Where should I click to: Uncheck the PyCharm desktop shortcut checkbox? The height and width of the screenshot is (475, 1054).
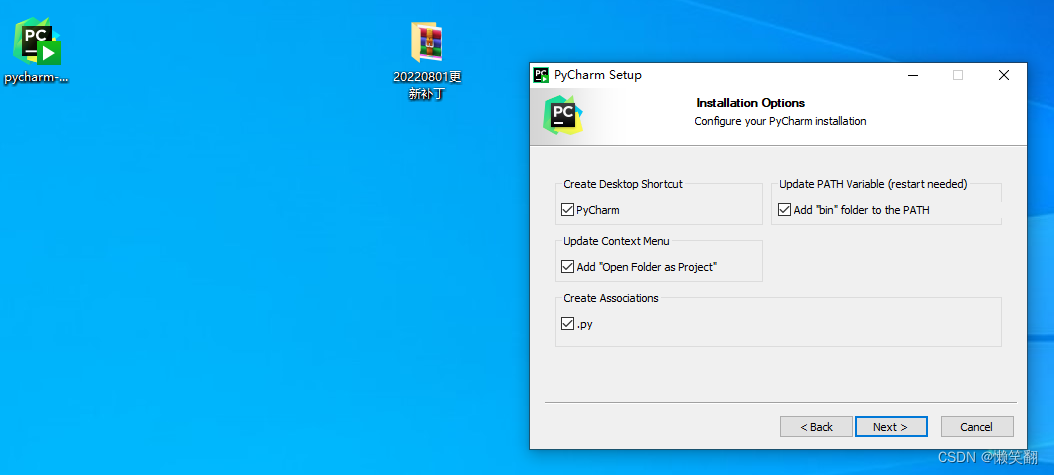click(x=567, y=210)
